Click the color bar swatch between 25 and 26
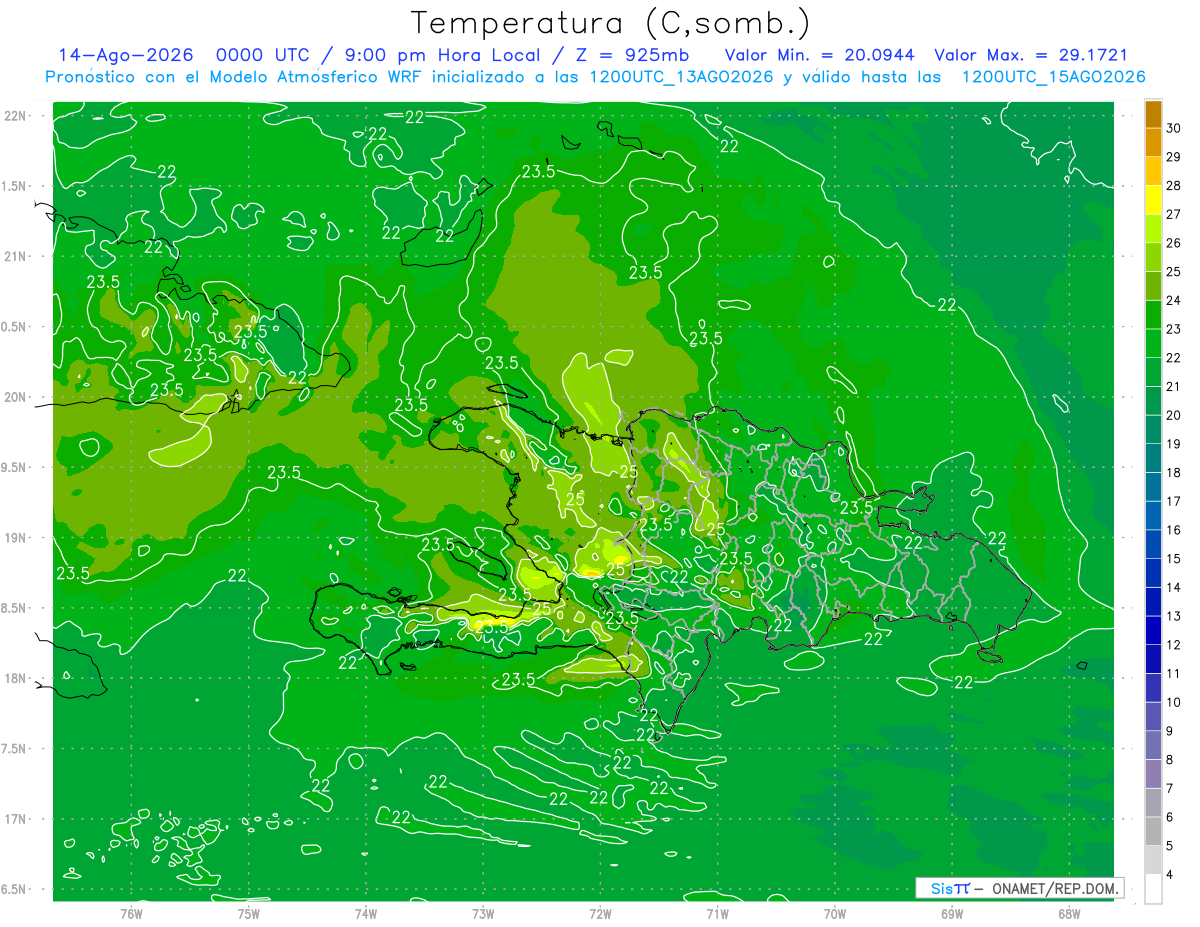The width and height of the screenshot is (1200, 927). (1153, 257)
